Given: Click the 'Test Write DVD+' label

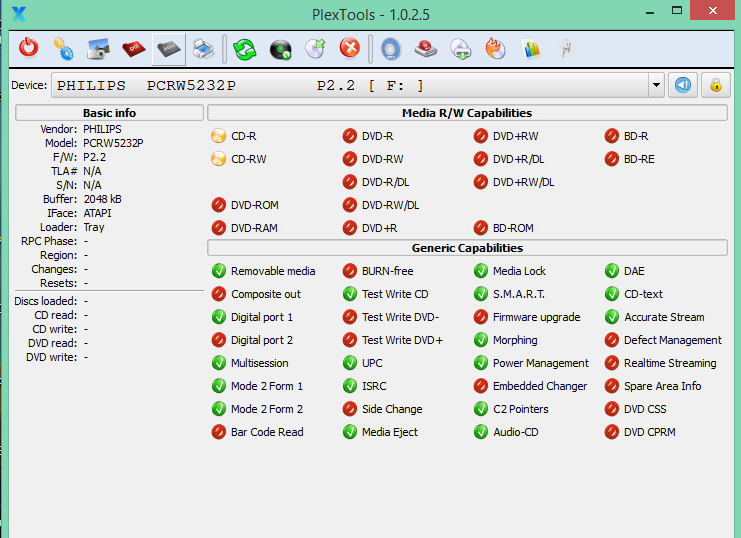Looking at the screenshot, I should tap(402, 340).
